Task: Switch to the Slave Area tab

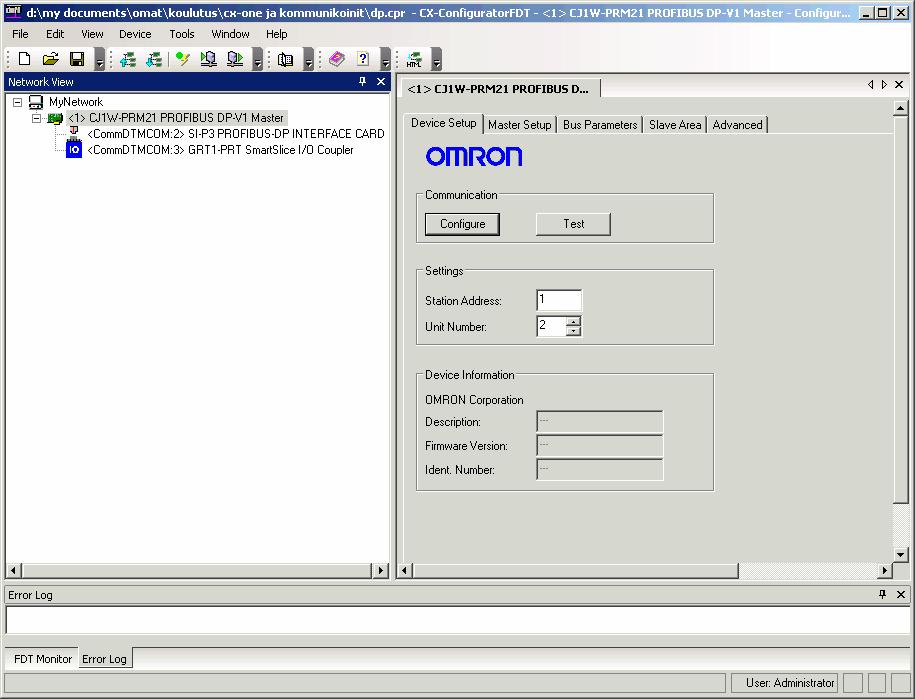Action: (675, 125)
